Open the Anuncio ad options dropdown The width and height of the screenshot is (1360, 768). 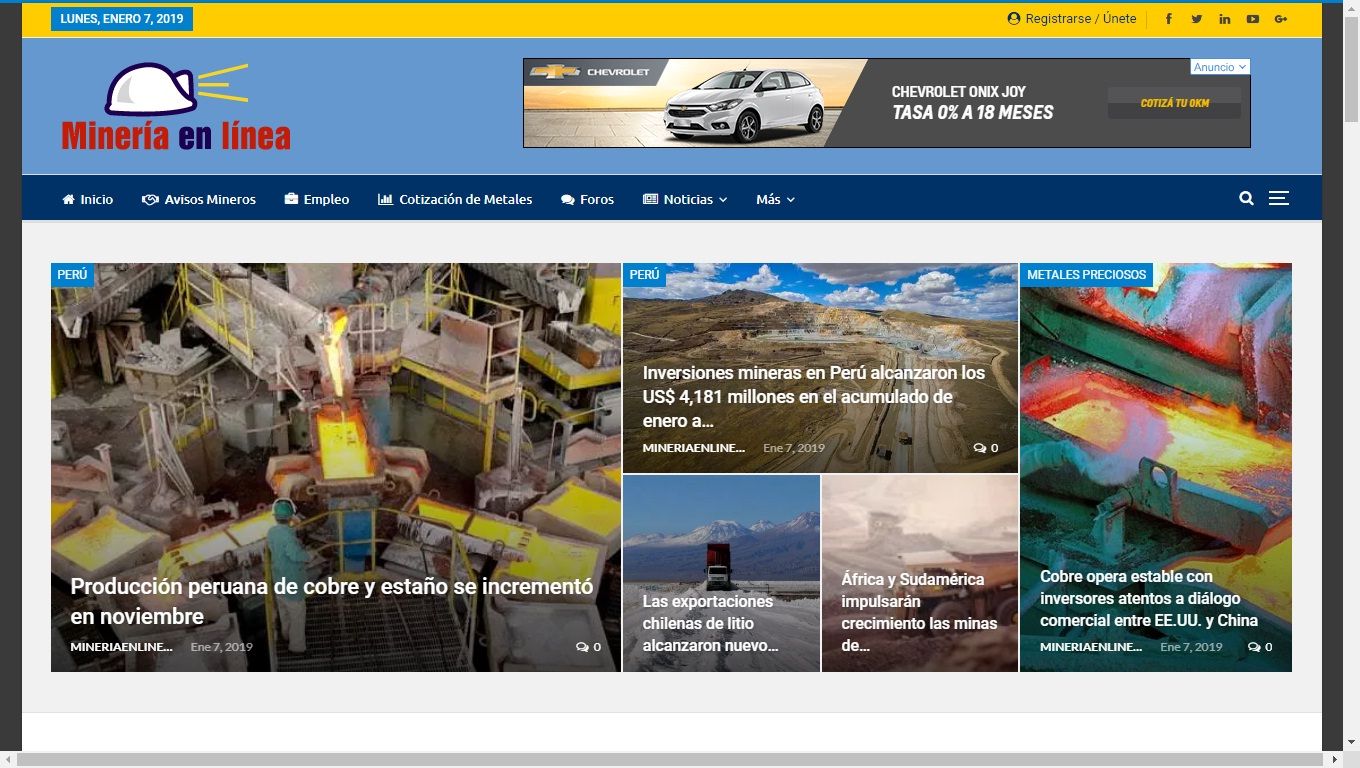point(1220,67)
